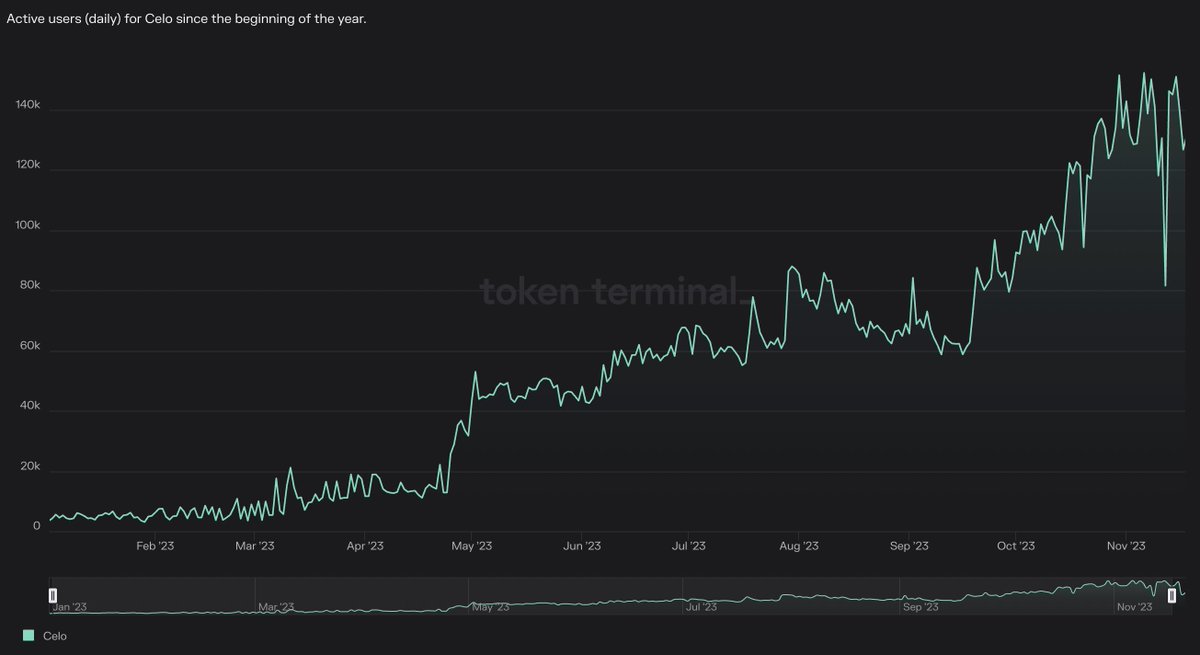The image size is (1200, 655).
Task: Click the 140k y-axis label
Action: point(26,104)
